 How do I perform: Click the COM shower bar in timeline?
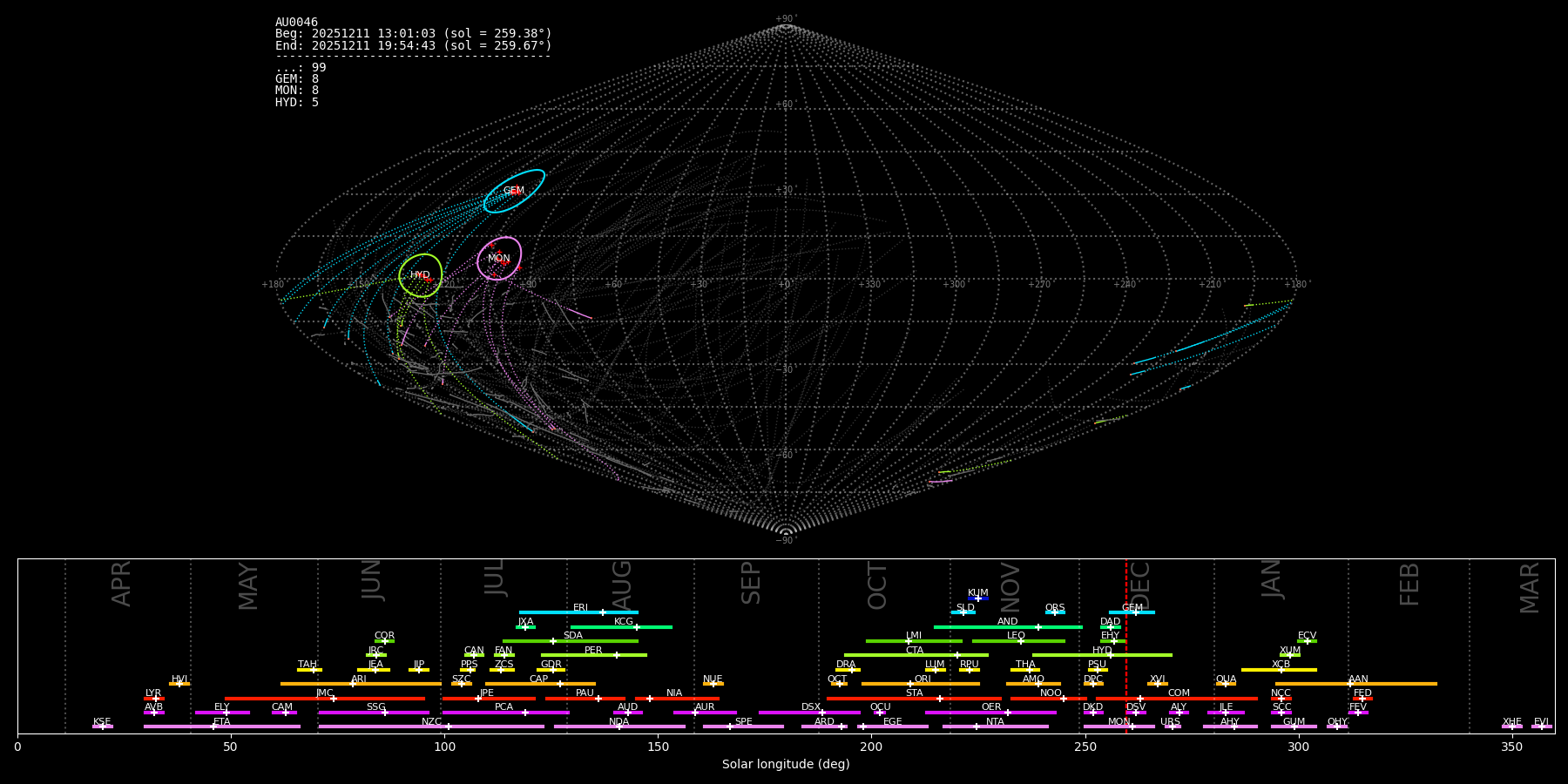[x=1177, y=699]
